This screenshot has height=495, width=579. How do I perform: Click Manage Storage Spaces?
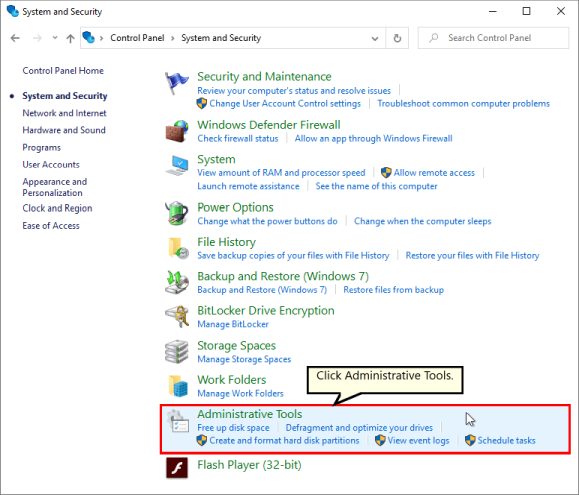point(244,359)
